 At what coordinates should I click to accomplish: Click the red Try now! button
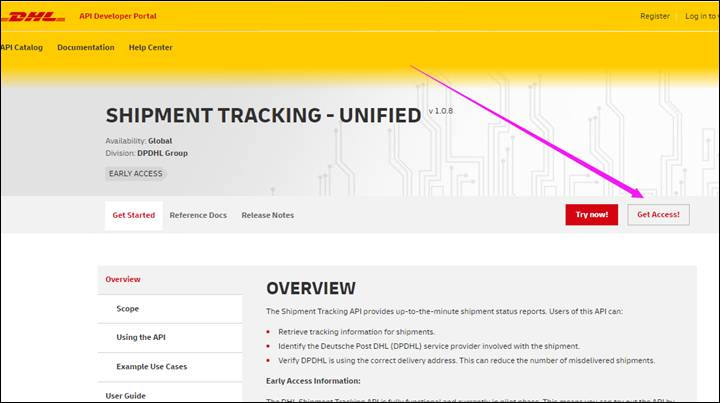(591, 214)
